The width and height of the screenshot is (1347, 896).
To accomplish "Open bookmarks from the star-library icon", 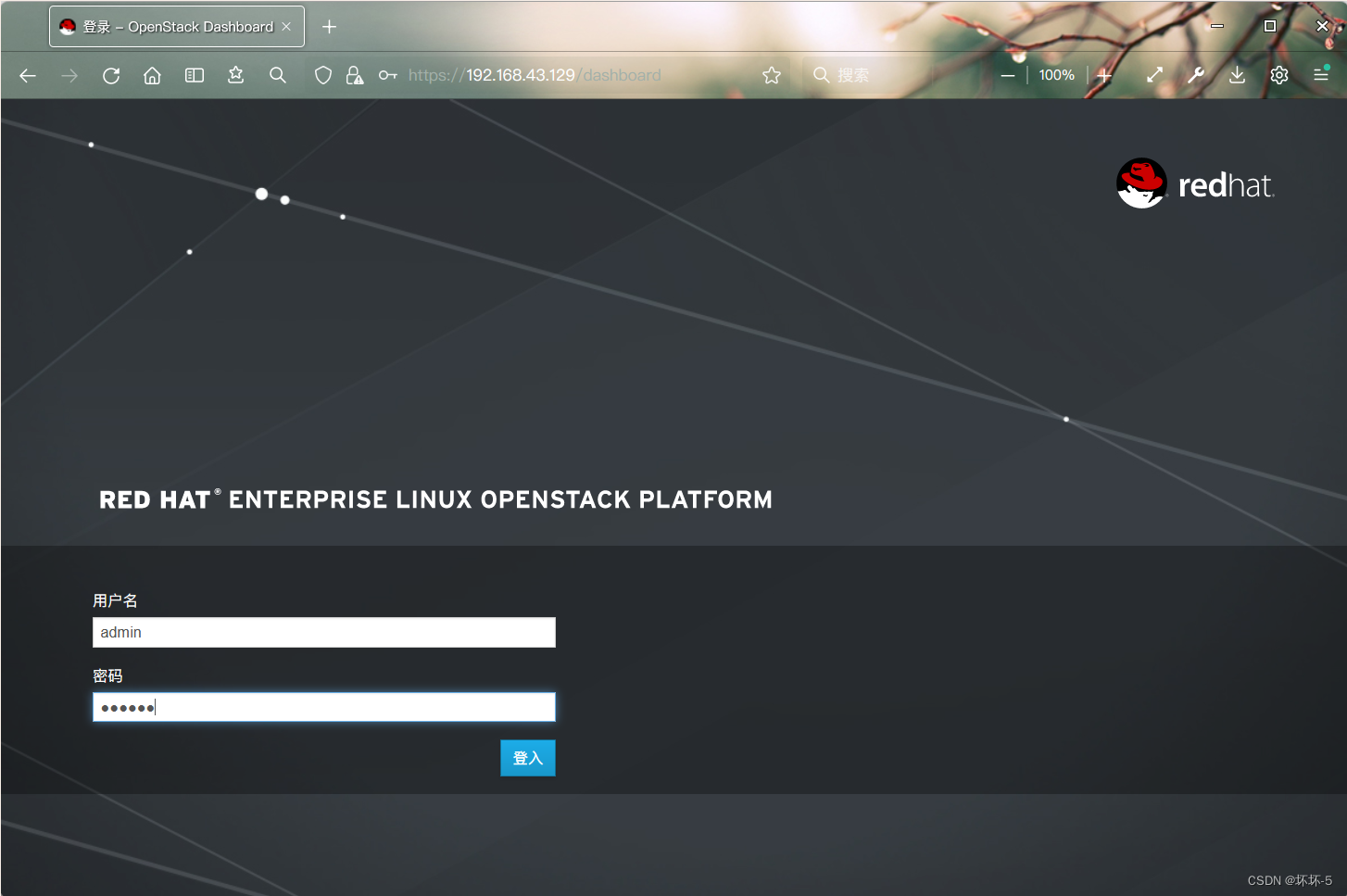I will 235,75.
